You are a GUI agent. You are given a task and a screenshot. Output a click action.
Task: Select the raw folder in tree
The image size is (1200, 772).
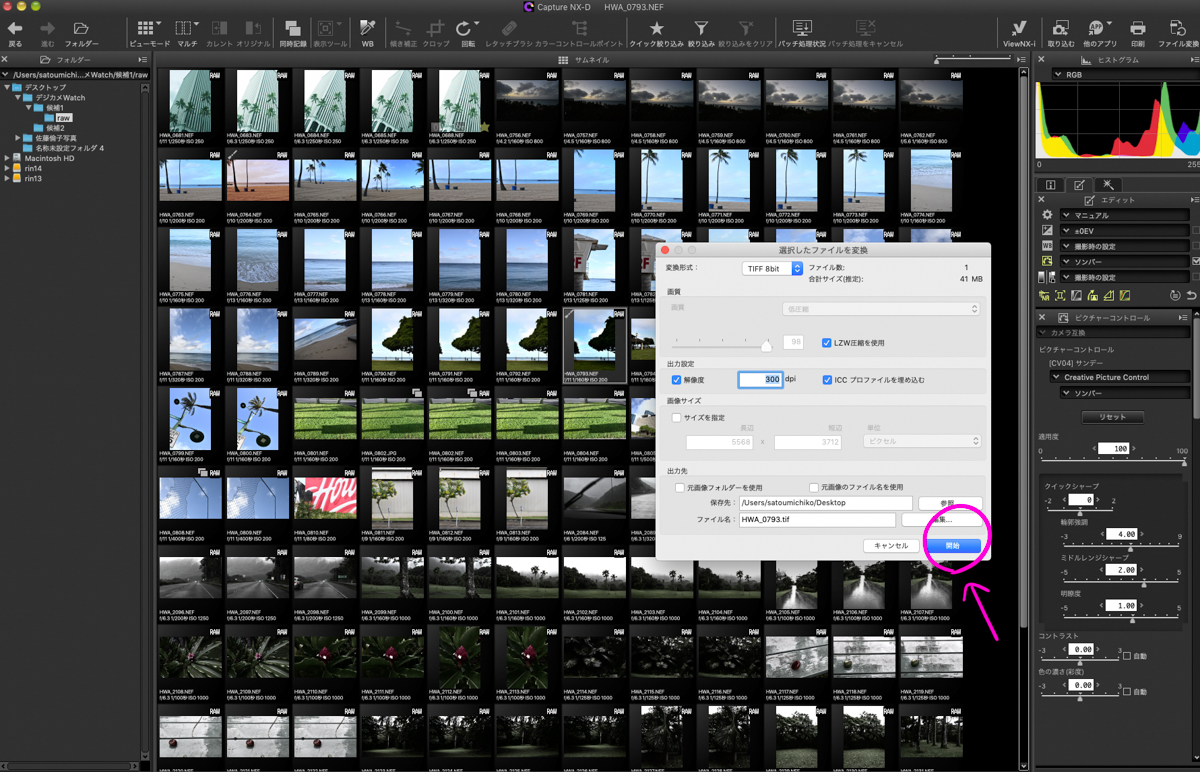click(x=63, y=118)
